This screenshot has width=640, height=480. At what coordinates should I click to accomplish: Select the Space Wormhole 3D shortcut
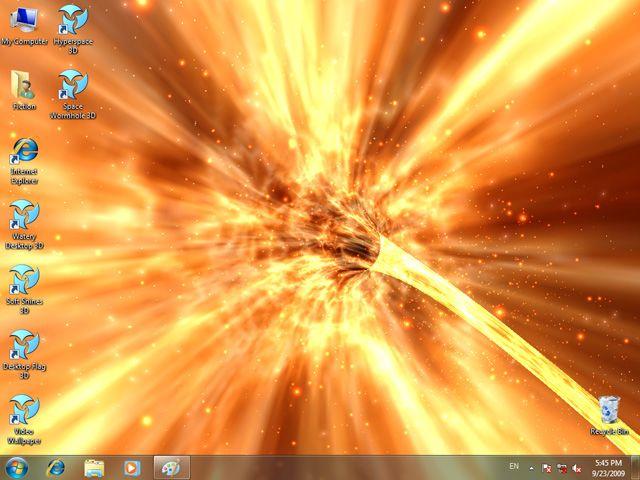[73, 94]
